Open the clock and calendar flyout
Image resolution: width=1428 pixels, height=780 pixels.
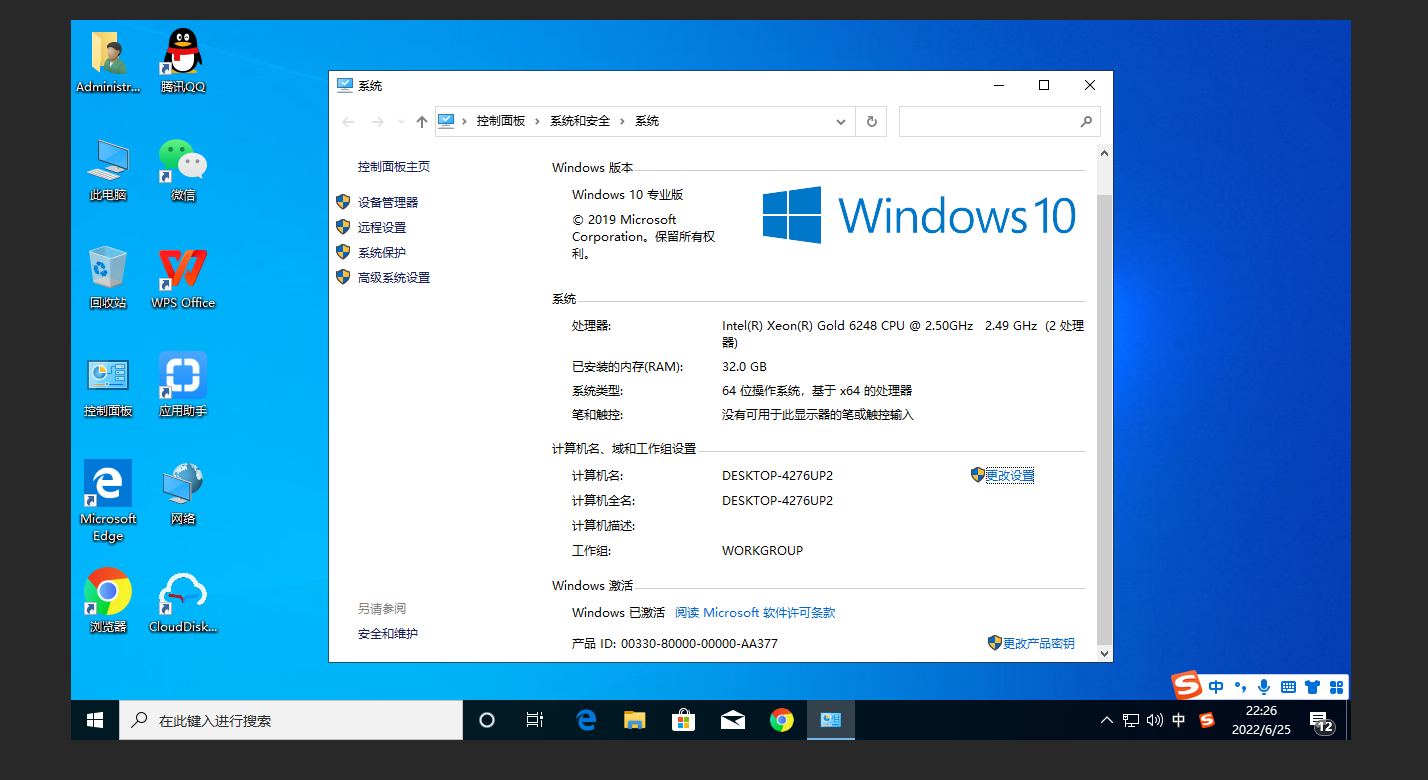coord(1261,720)
